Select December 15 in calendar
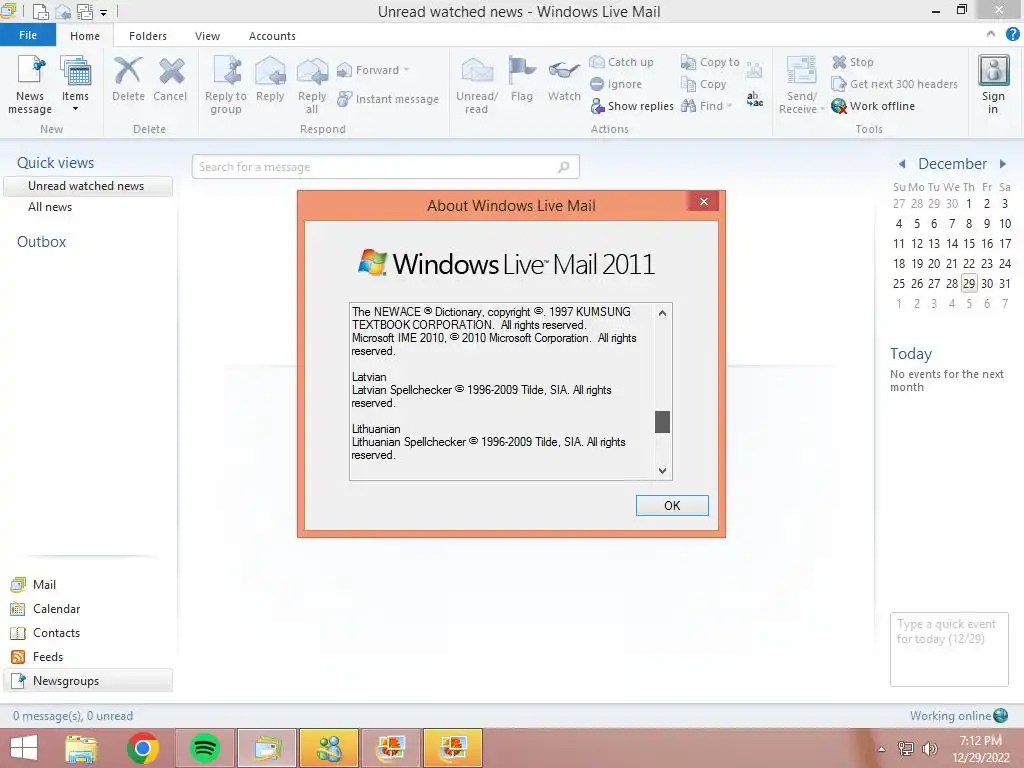Viewport: 1024px width, 768px height. (x=969, y=244)
